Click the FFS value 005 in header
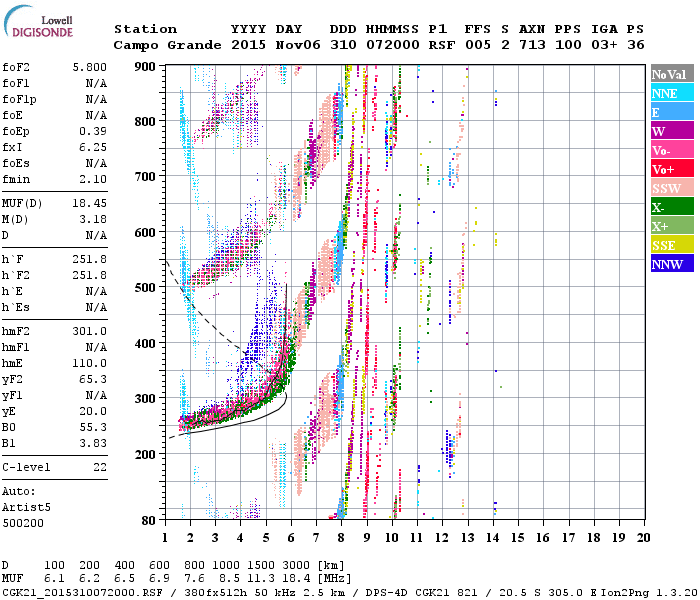 coord(478,45)
